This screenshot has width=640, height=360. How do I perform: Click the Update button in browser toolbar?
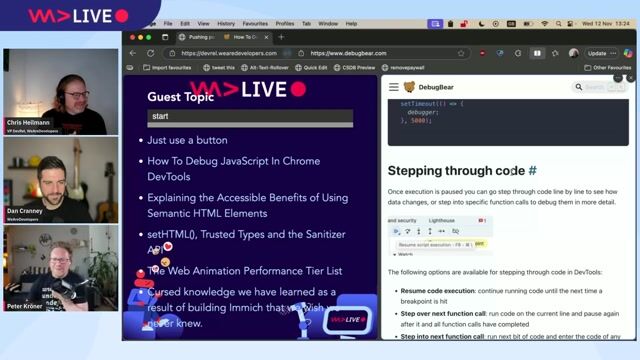click(x=602, y=53)
